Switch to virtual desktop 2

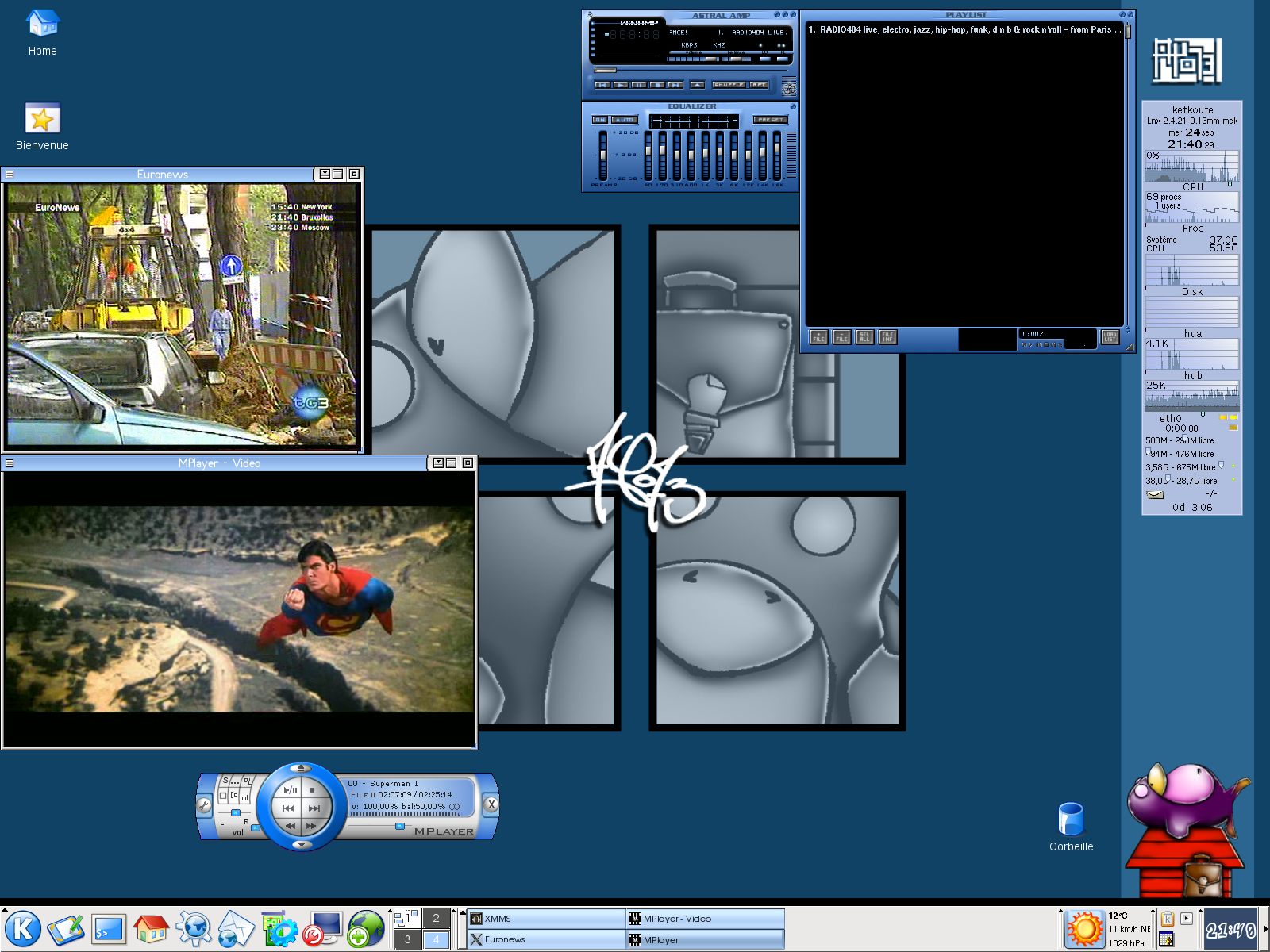tap(435, 918)
